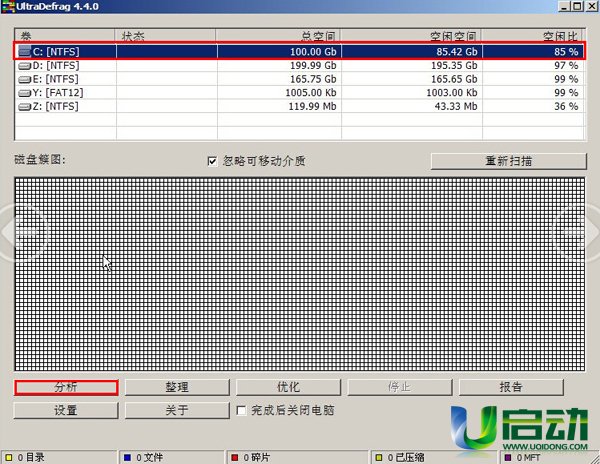The width and height of the screenshot is (600, 464).
Task: Click the 85.42 Gb free space cell
Action: pos(412,52)
